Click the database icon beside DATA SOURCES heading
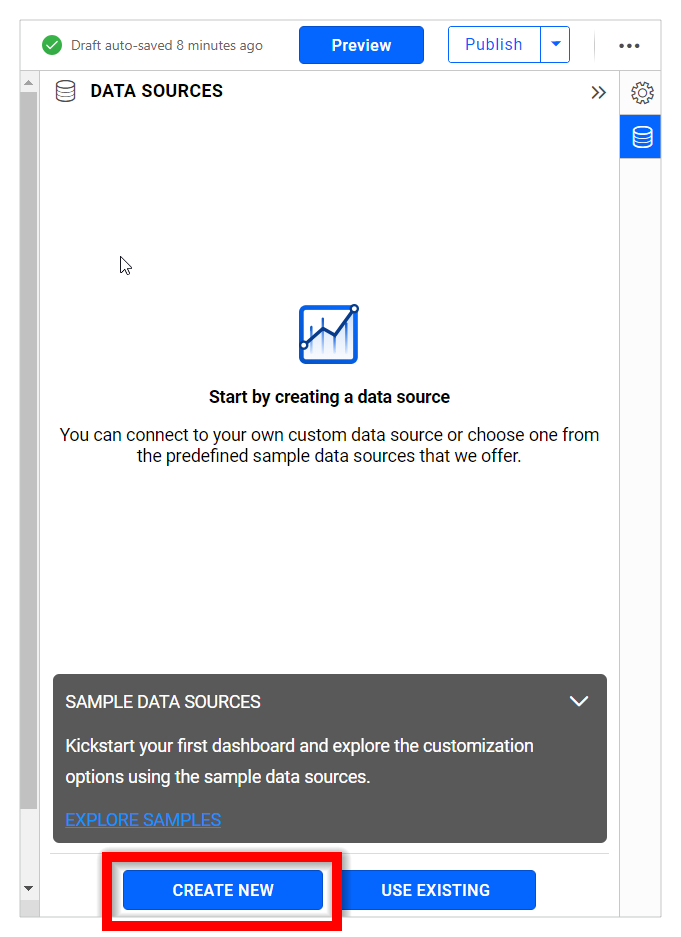 click(x=65, y=91)
